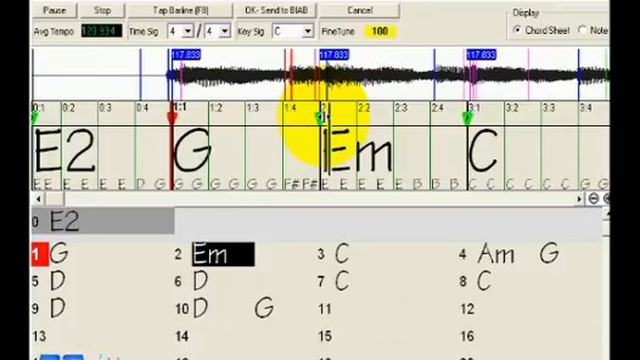Click beat label 2:3 in ruler

click(x=400, y=108)
